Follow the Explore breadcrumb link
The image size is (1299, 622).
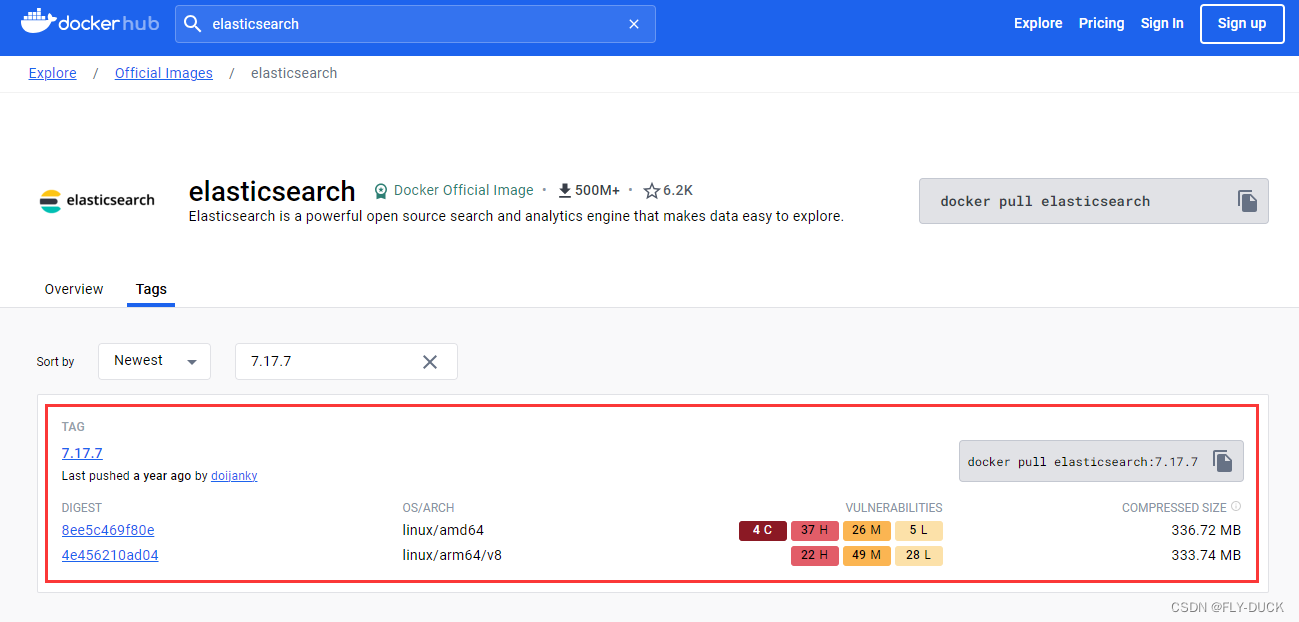coord(53,73)
